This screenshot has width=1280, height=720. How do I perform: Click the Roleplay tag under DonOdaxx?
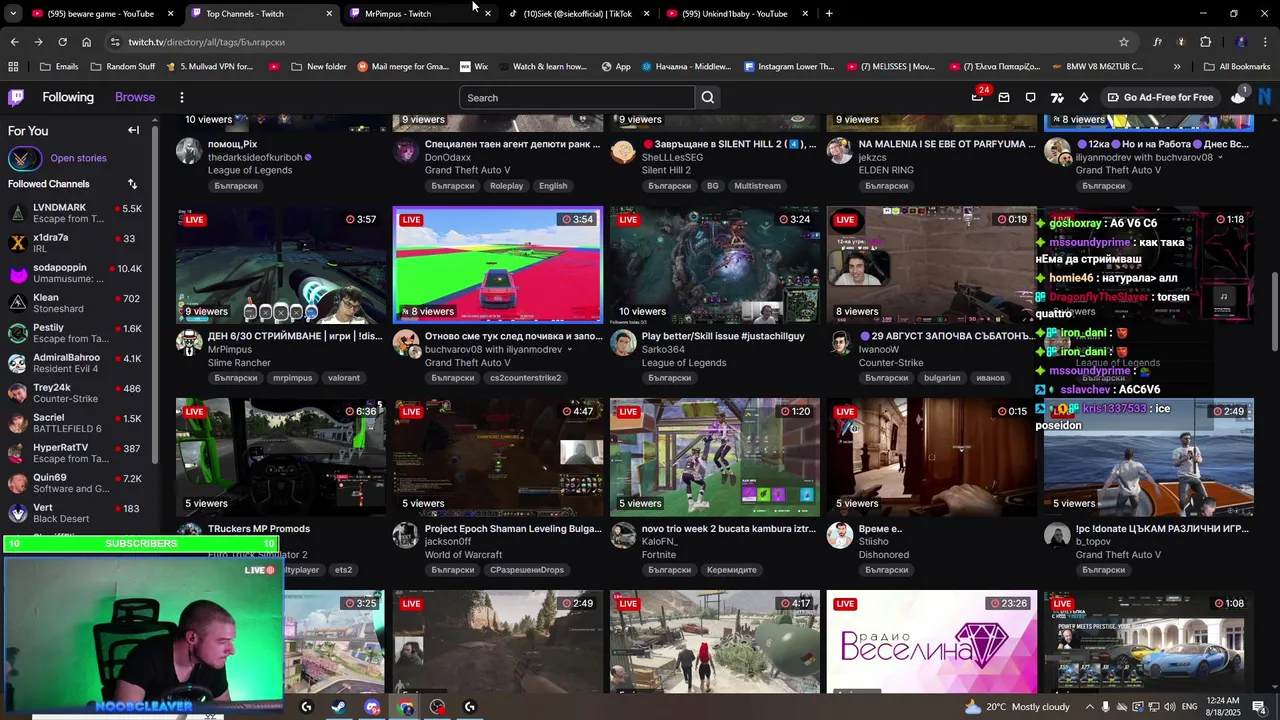tap(507, 186)
